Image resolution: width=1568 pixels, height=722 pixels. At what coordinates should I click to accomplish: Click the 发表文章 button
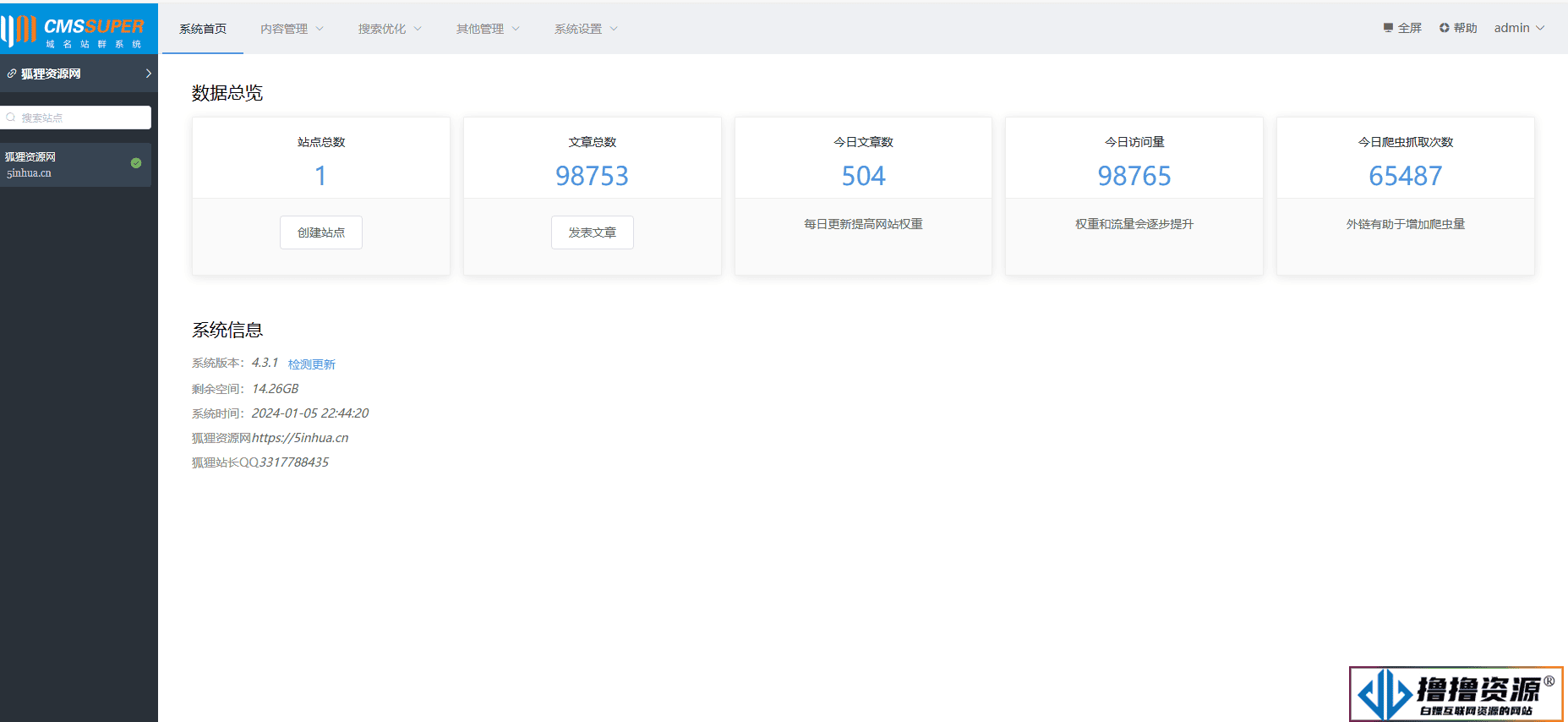(x=593, y=232)
